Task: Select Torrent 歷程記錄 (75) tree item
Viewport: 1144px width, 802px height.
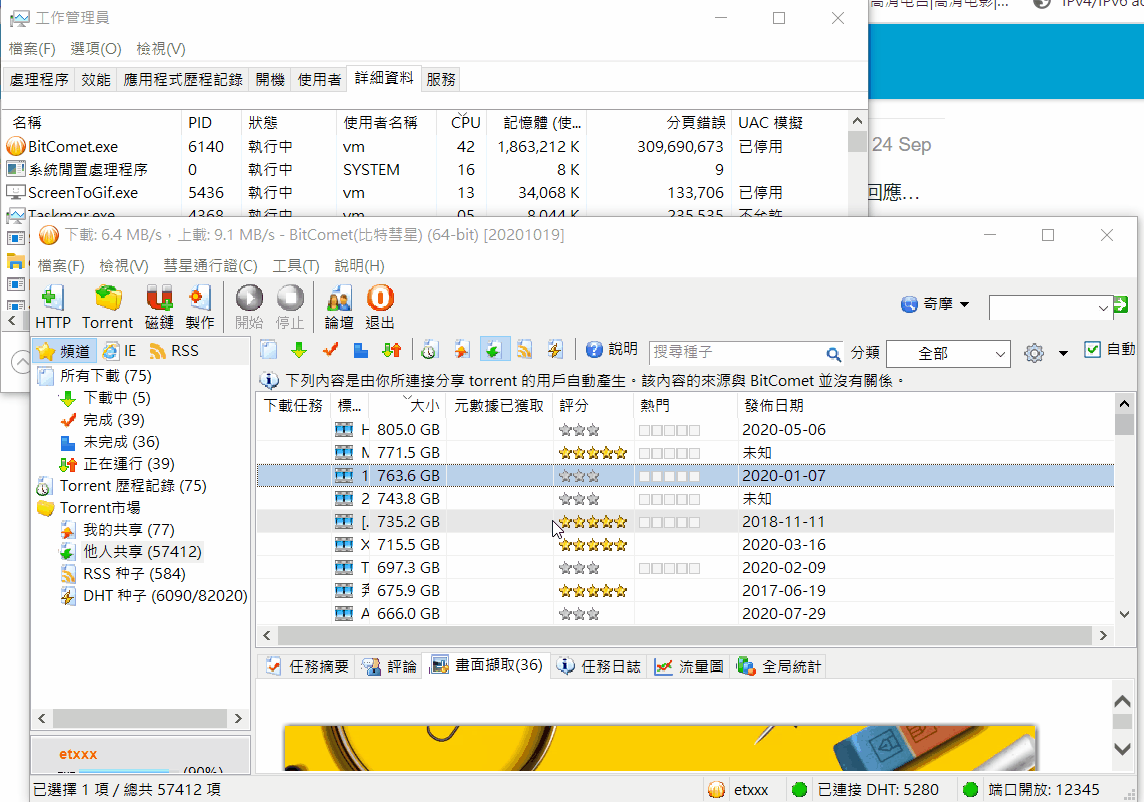Action: pos(133,486)
